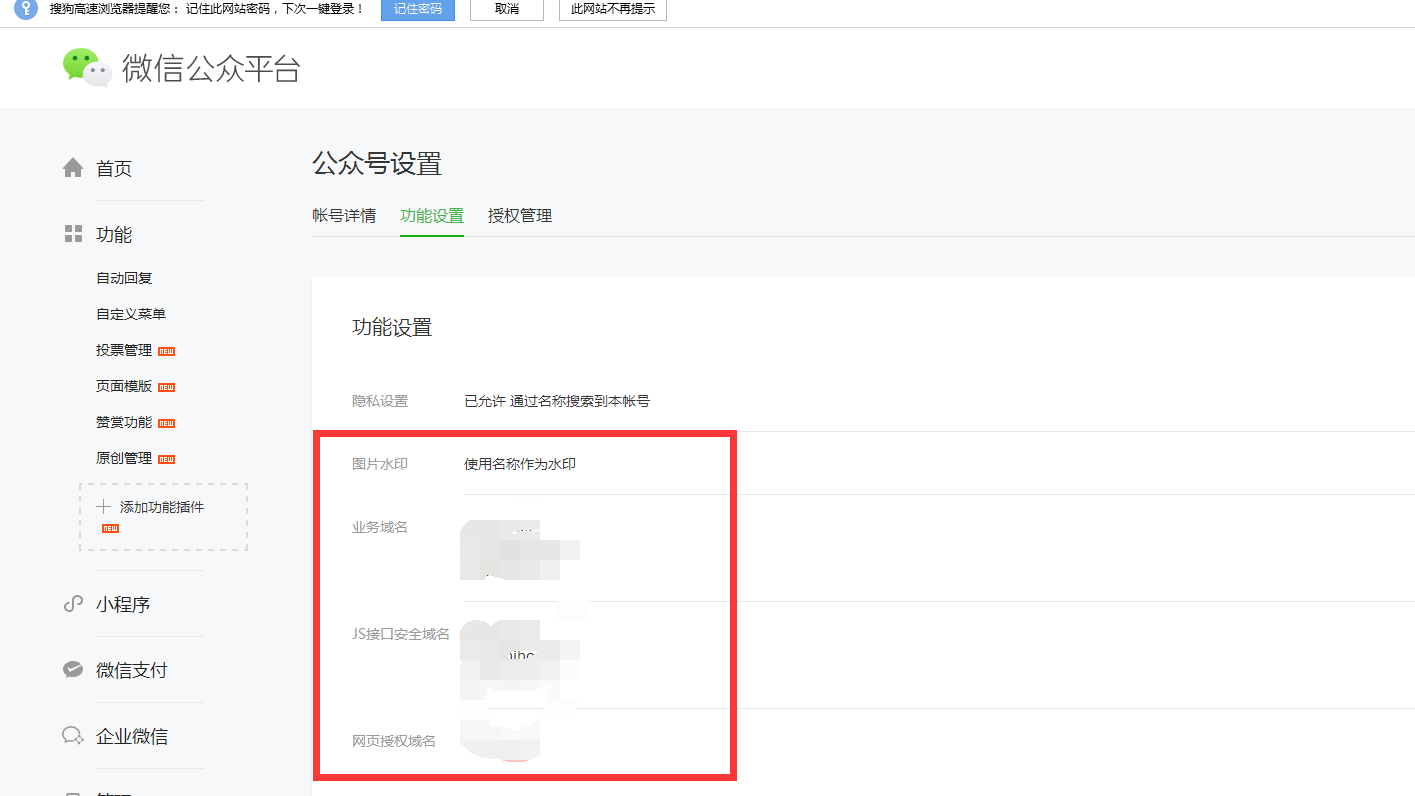The width and height of the screenshot is (1415, 796).
Task: Click the chat icon beside 企业微信
Action: 73,736
